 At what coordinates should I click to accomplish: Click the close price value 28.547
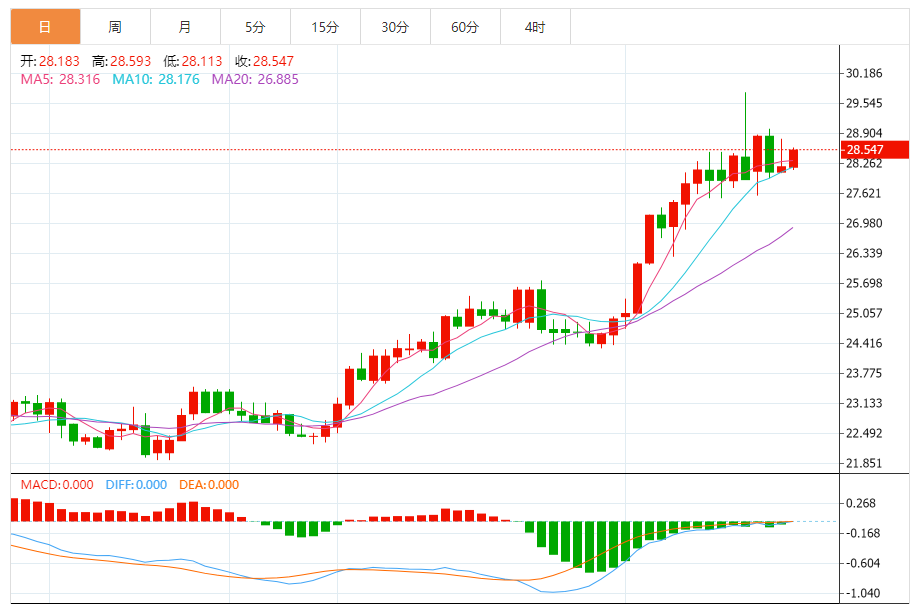click(x=273, y=61)
